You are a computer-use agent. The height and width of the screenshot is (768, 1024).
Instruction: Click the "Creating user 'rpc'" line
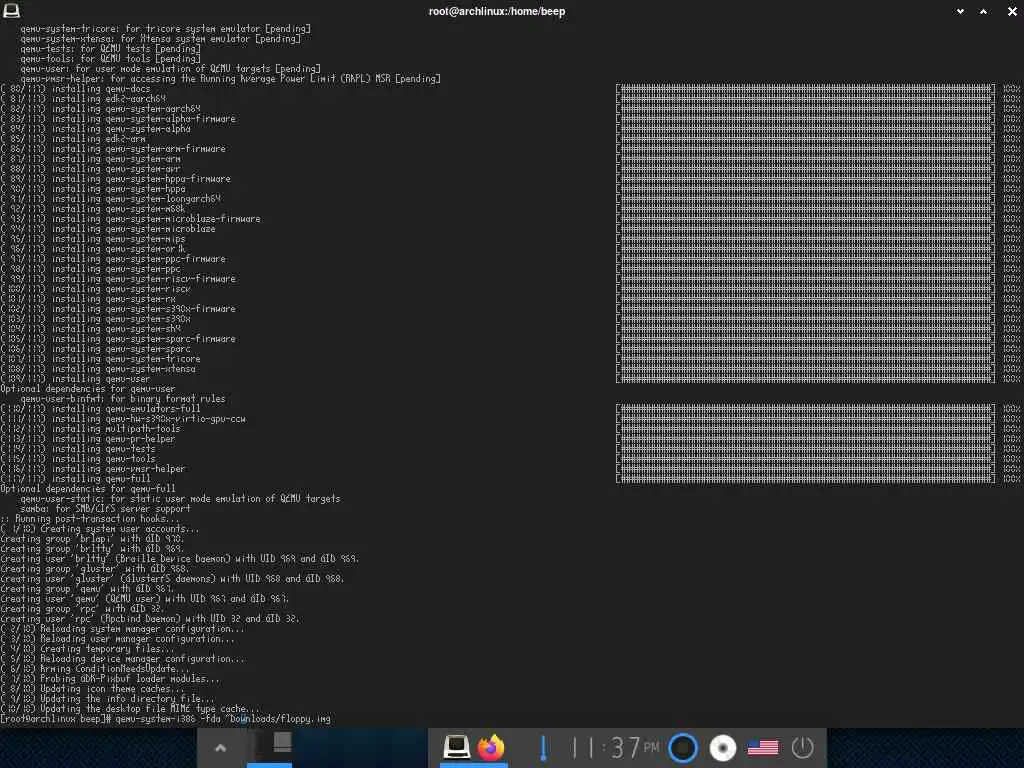click(x=150, y=618)
